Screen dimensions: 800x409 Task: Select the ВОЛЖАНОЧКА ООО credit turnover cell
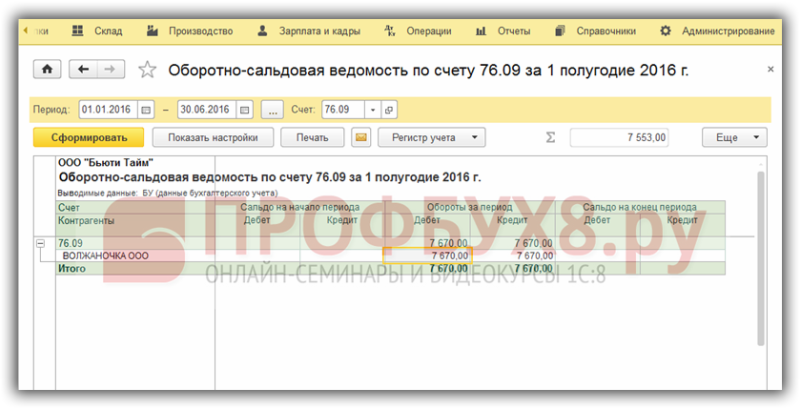tap(514, 255)
